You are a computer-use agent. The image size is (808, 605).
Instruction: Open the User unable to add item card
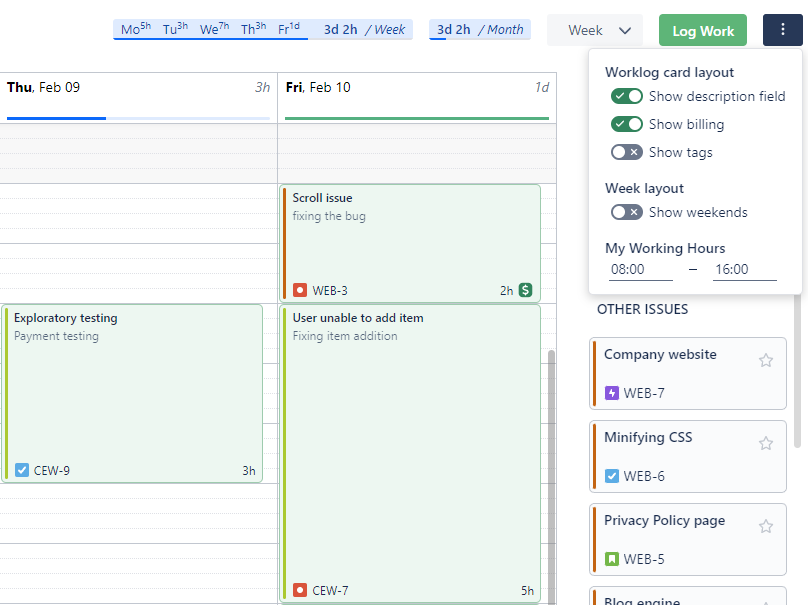pos(410,453)
